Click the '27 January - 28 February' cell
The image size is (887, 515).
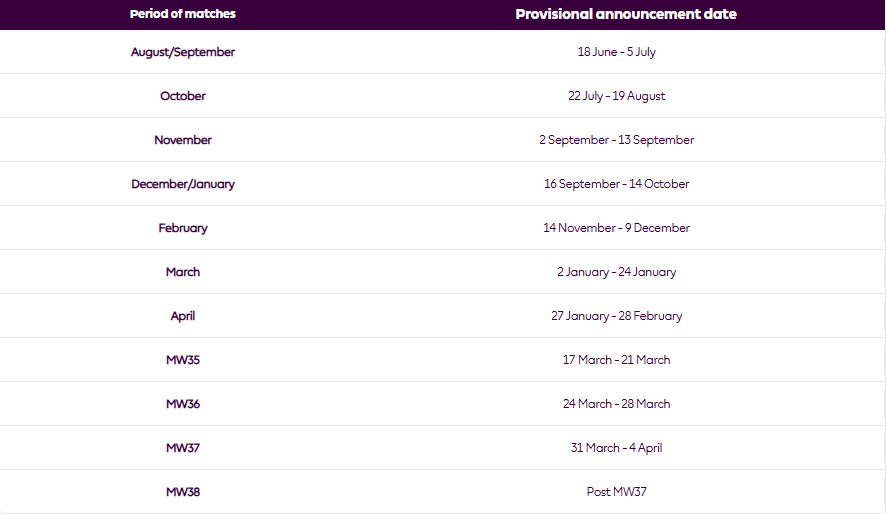(617, 316)
